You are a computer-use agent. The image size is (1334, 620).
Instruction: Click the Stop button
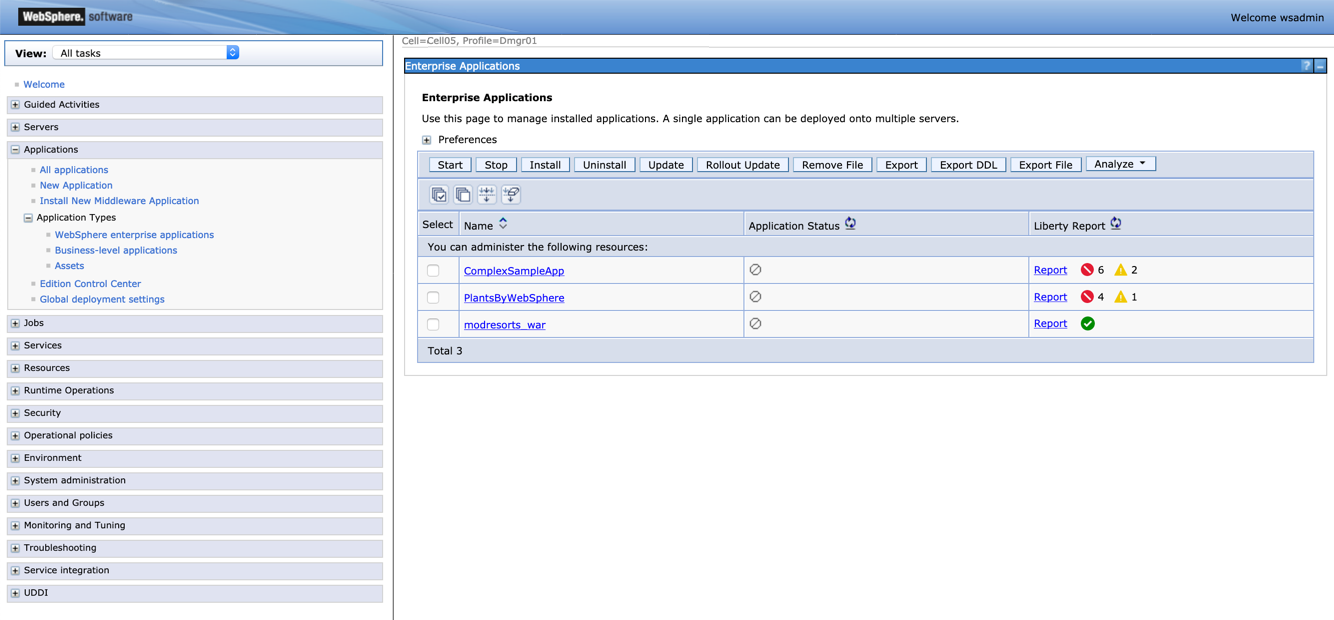496,165
